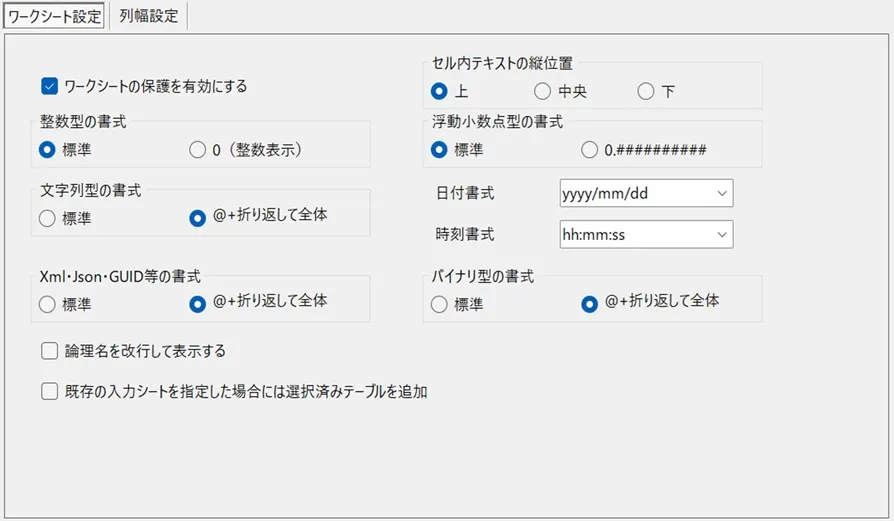Select @+折り返して全体 under バイナリ型の書式
The height and width of the screenshot is (521, 894).
pyautogui.click(x=590, y=304)
